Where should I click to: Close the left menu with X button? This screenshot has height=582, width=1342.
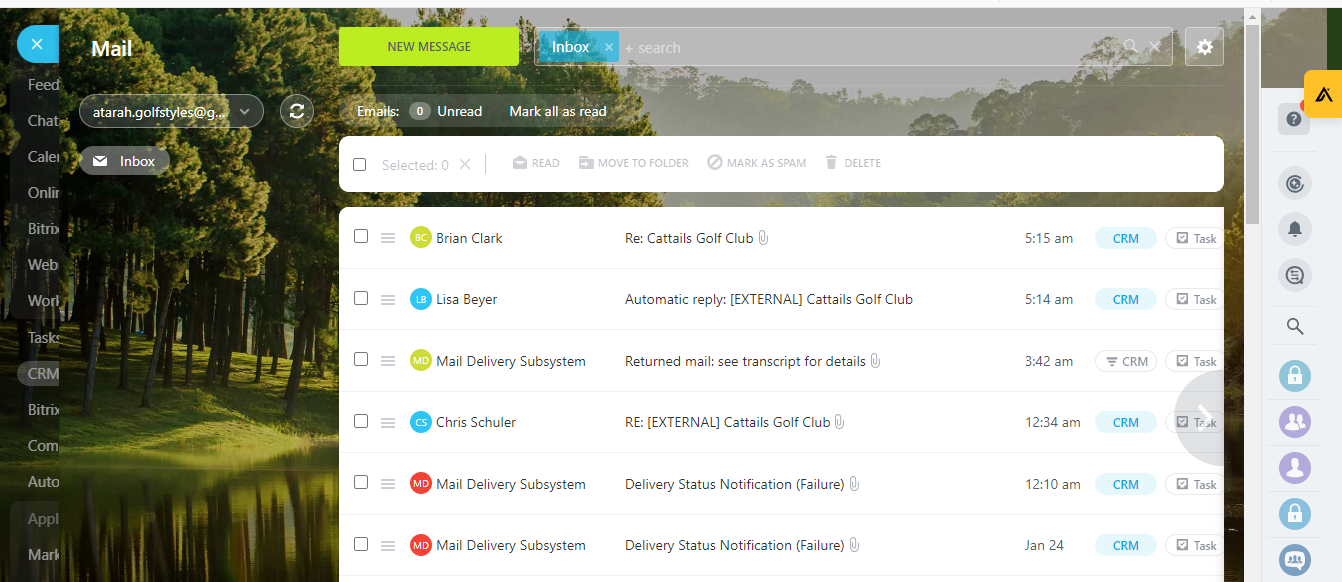pos(37,44)
